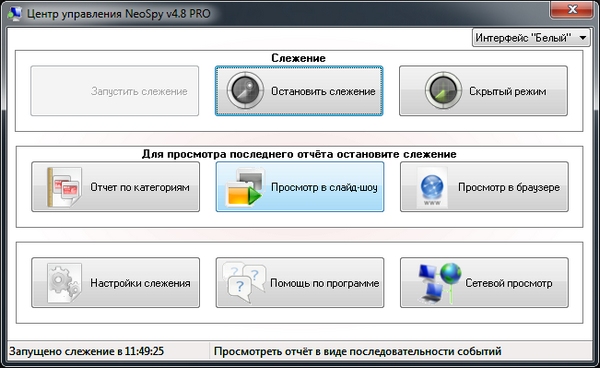Click the green radar icon for Скрытый режим
This screenshot has height=368, width=600.
pyautogui.click(x=443, y=91)
